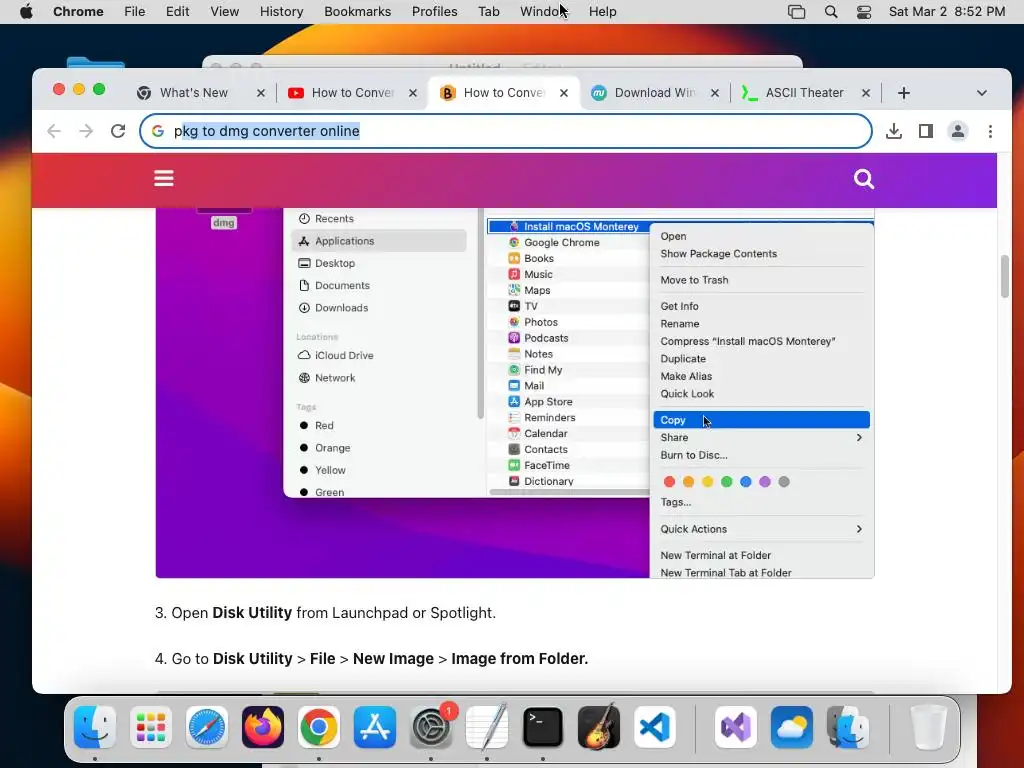Open Launchpad from the Dock
The width and height of the screenshot is (1024, 768).
click(x=151, y=727)
